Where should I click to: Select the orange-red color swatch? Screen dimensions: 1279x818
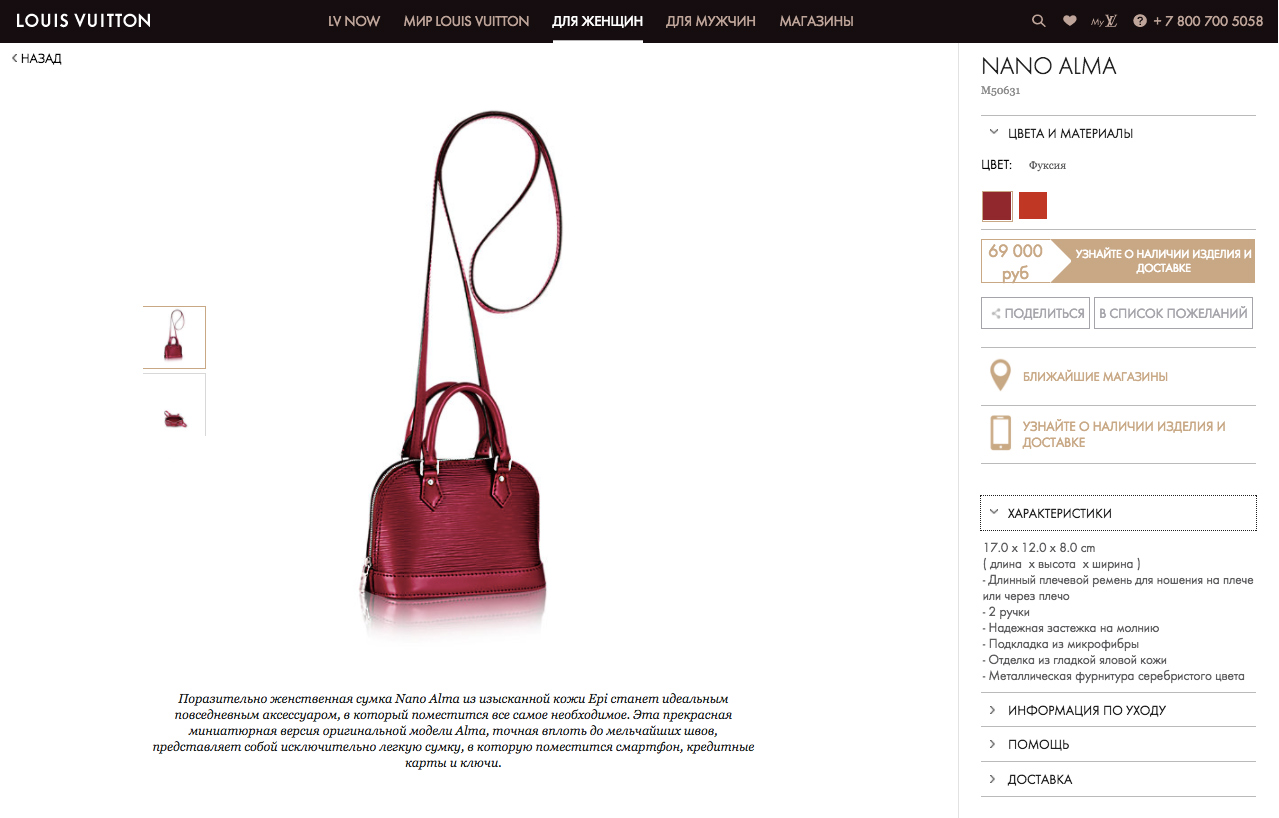[1033, 205]
